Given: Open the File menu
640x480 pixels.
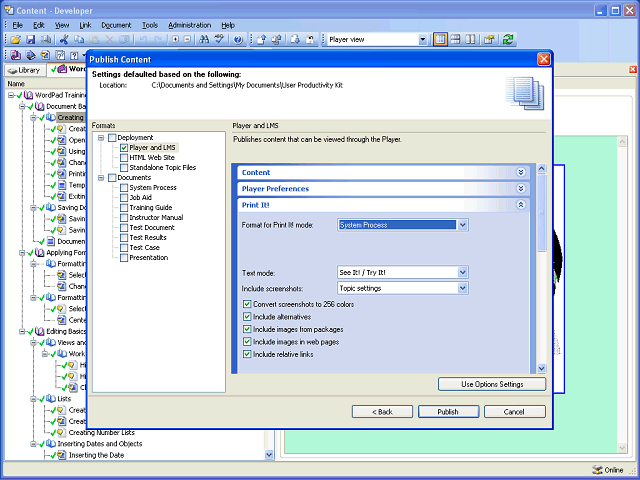Looking at the screenshot, I should [x=18, y=25].
